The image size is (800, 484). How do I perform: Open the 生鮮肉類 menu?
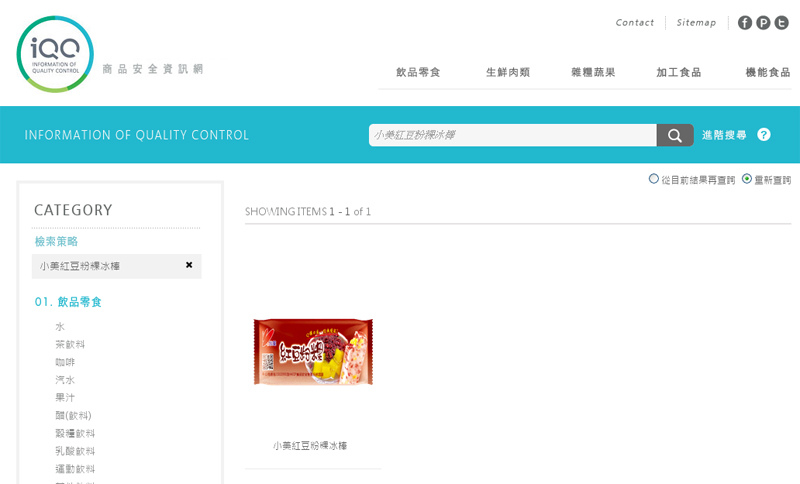pos(508,72)
